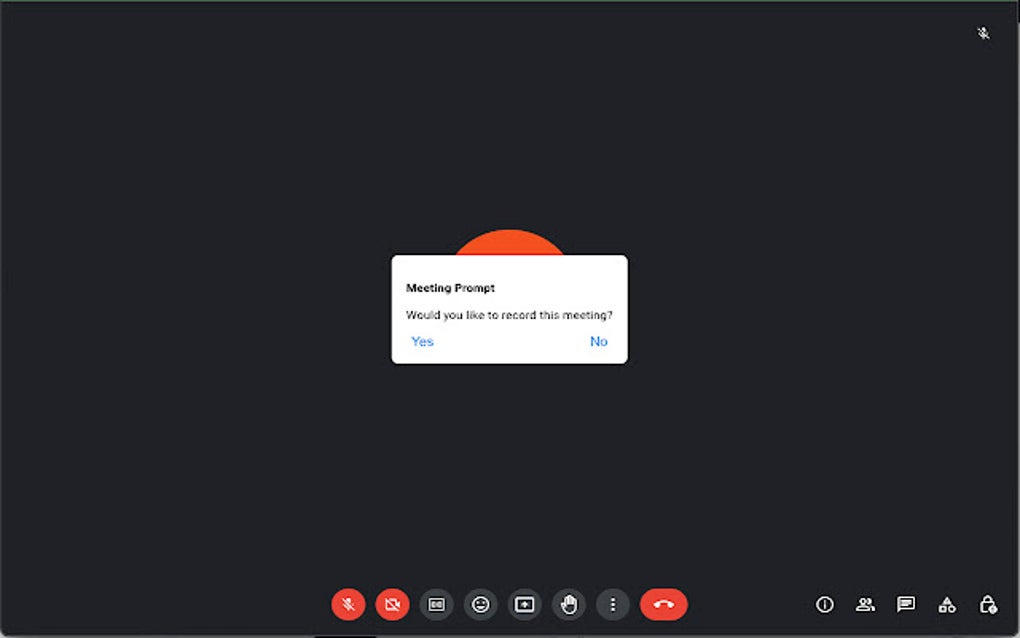Unmute the microphone
The height and width of the screenshot is (638, 1020).
[x=347, y=604]
